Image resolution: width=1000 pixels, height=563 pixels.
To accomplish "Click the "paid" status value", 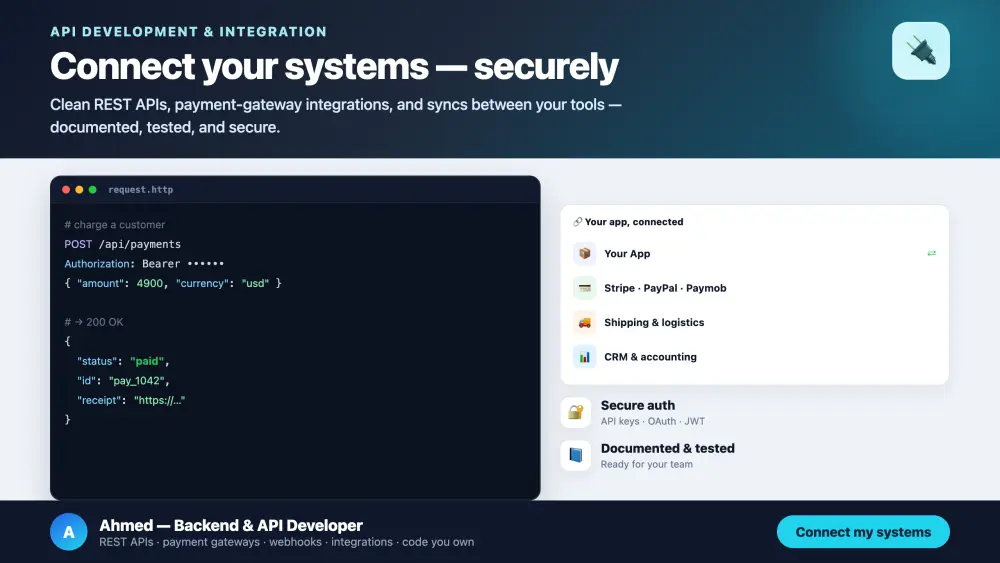I will click(x=147, y=361).
